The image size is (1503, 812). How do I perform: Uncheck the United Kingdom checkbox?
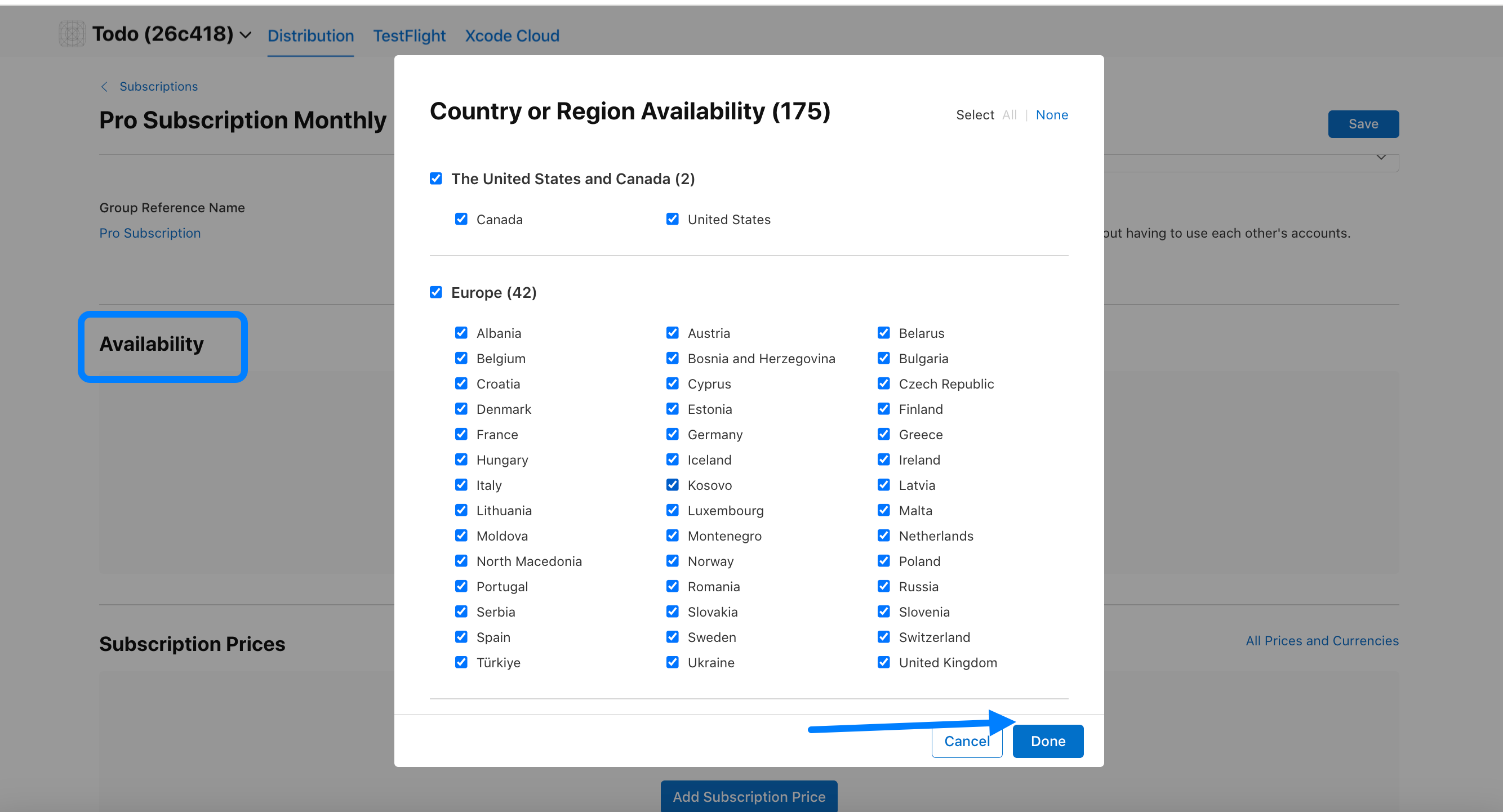883,662
